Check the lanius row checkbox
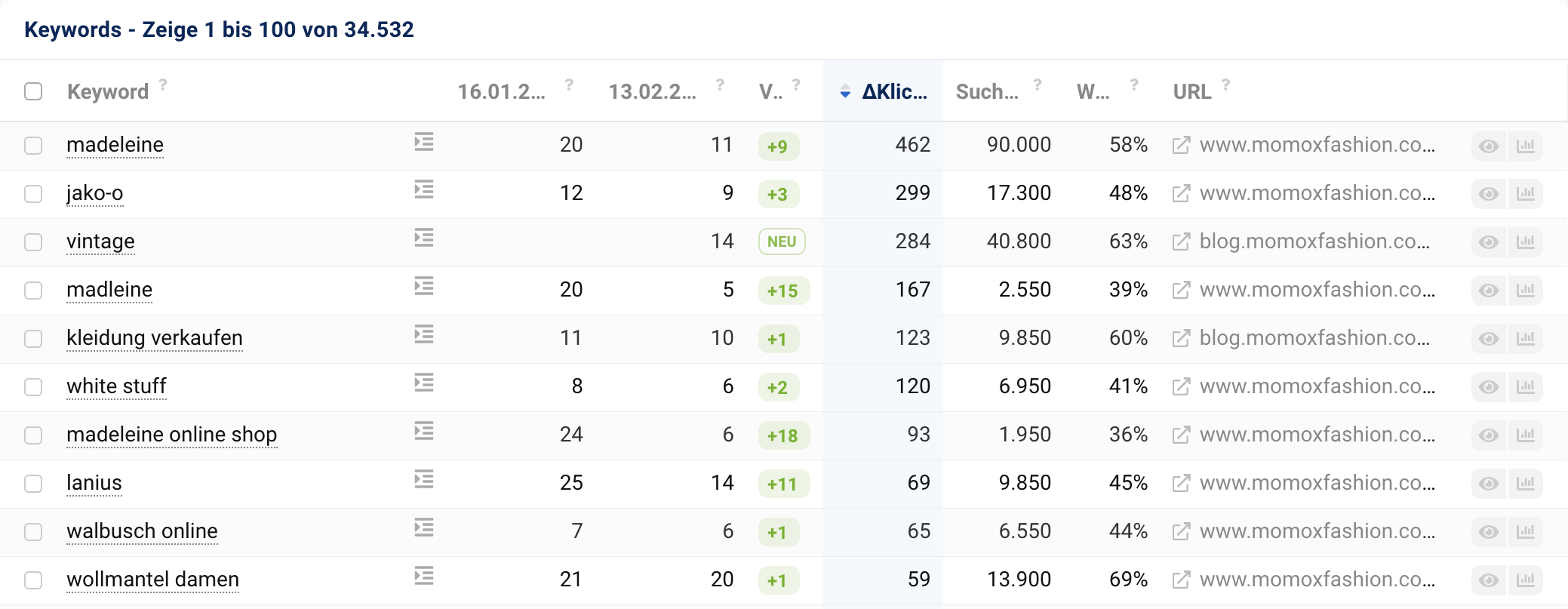 [33, 484]
